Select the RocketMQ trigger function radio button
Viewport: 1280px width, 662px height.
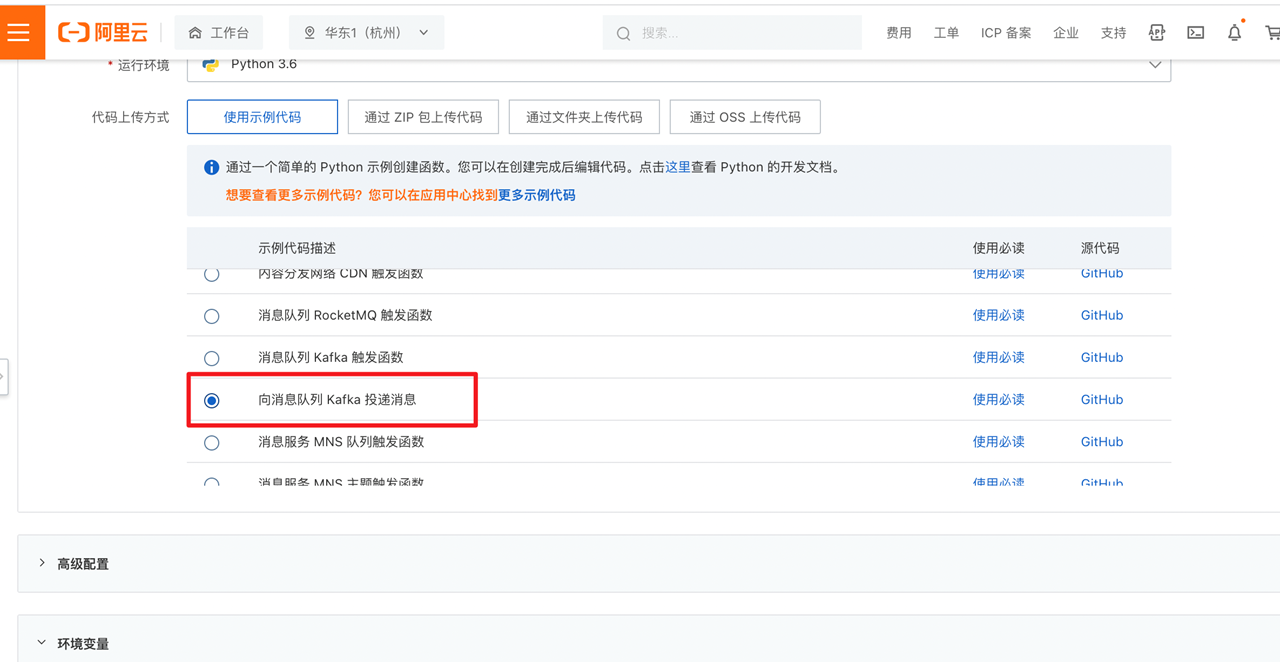(211, 316)
